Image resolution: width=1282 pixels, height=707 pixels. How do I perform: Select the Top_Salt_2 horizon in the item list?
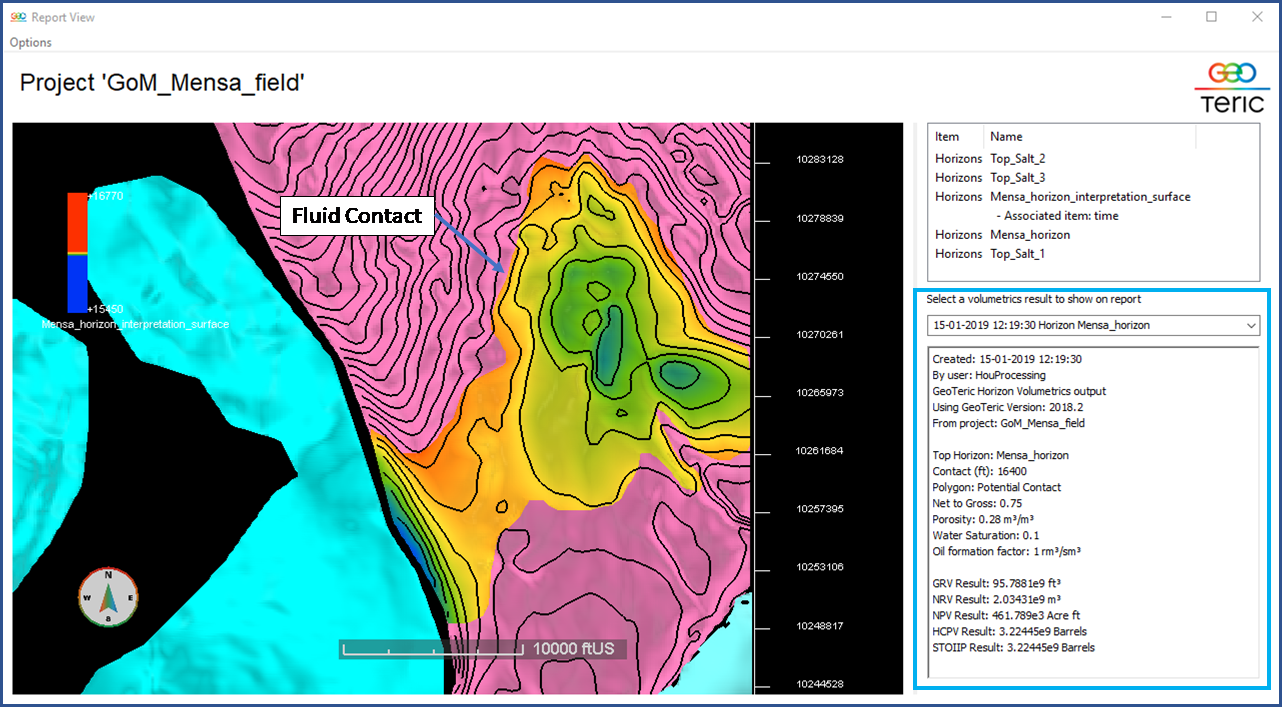coord(1017,158)
